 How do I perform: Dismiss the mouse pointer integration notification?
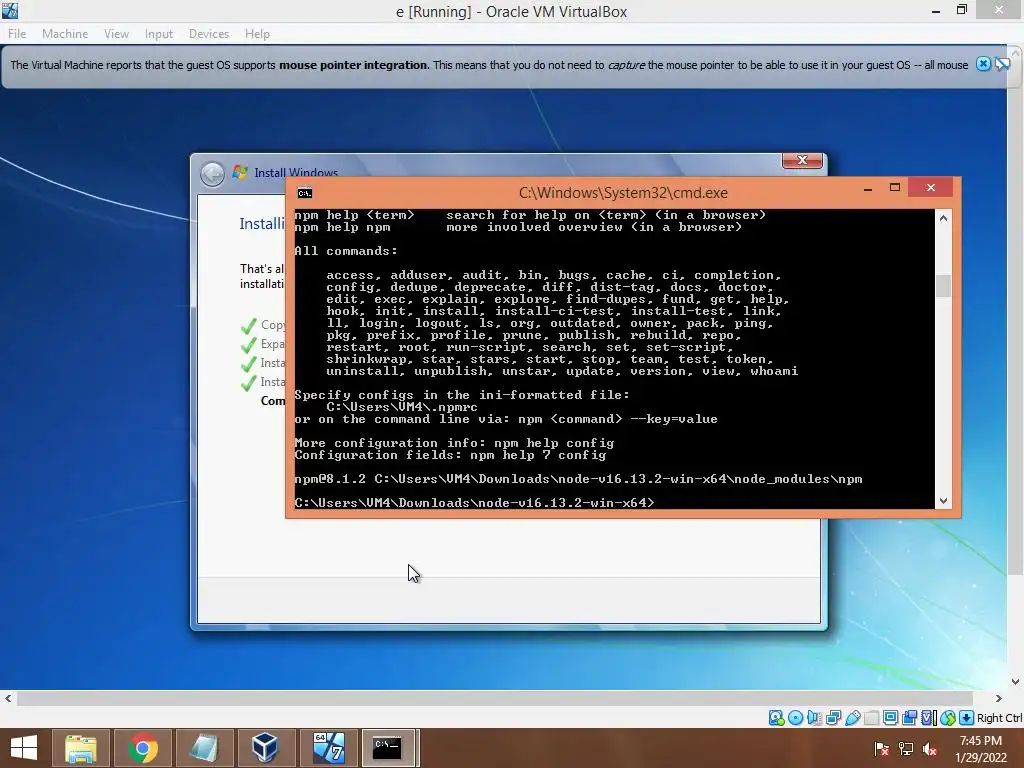(x=983, y=64)
